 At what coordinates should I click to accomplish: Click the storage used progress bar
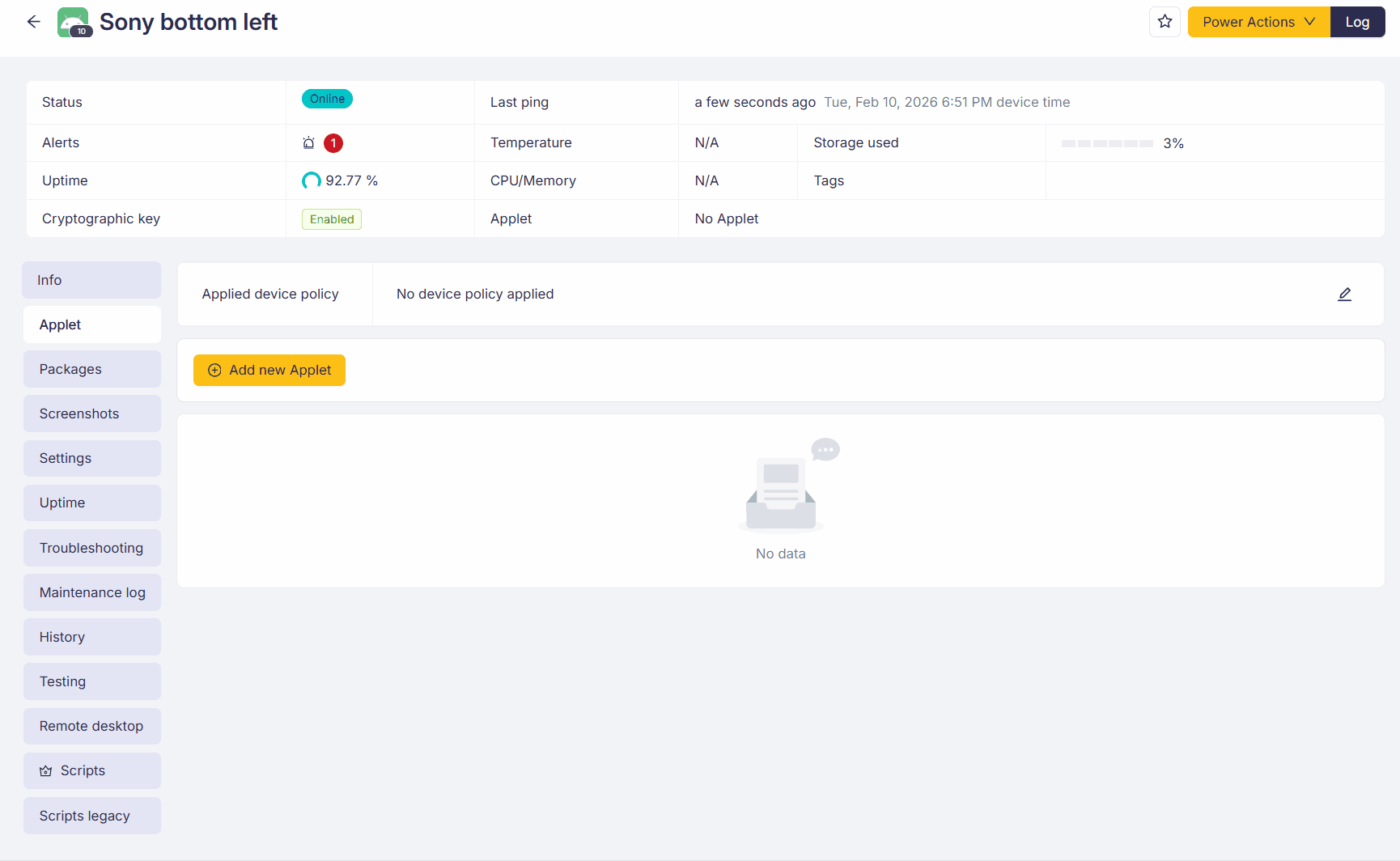point(1106,143)
